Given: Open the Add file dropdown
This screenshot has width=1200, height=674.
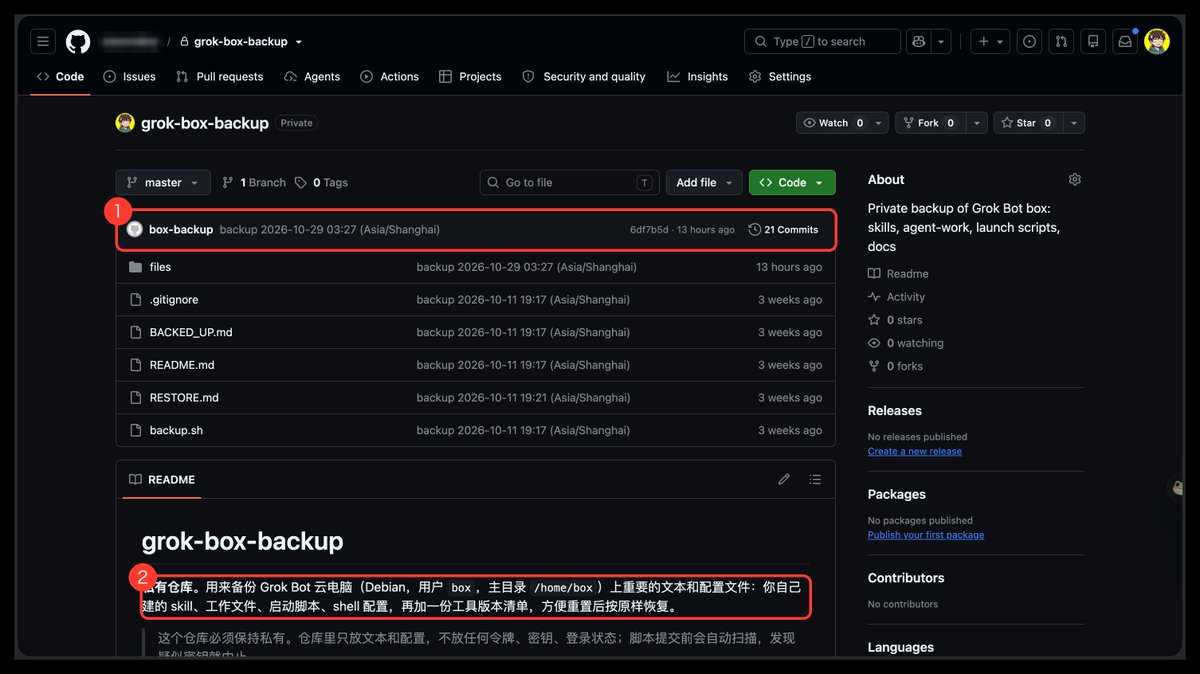Looking at the screenshot, I should (704, 183).
